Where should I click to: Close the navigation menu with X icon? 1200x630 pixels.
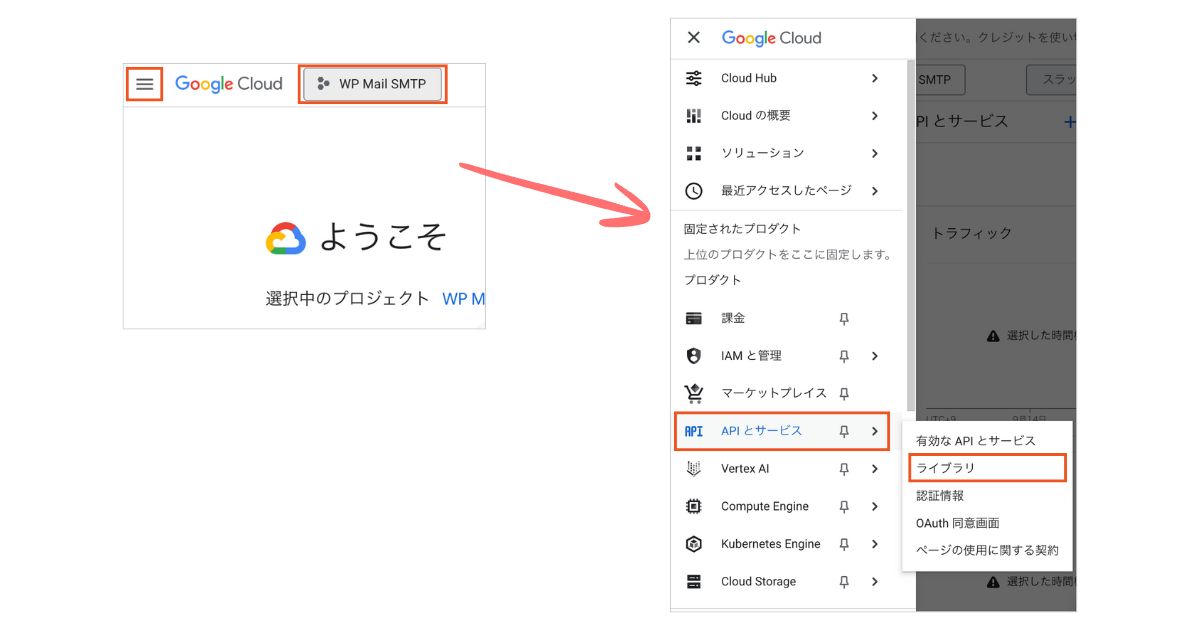pos(693,38)
